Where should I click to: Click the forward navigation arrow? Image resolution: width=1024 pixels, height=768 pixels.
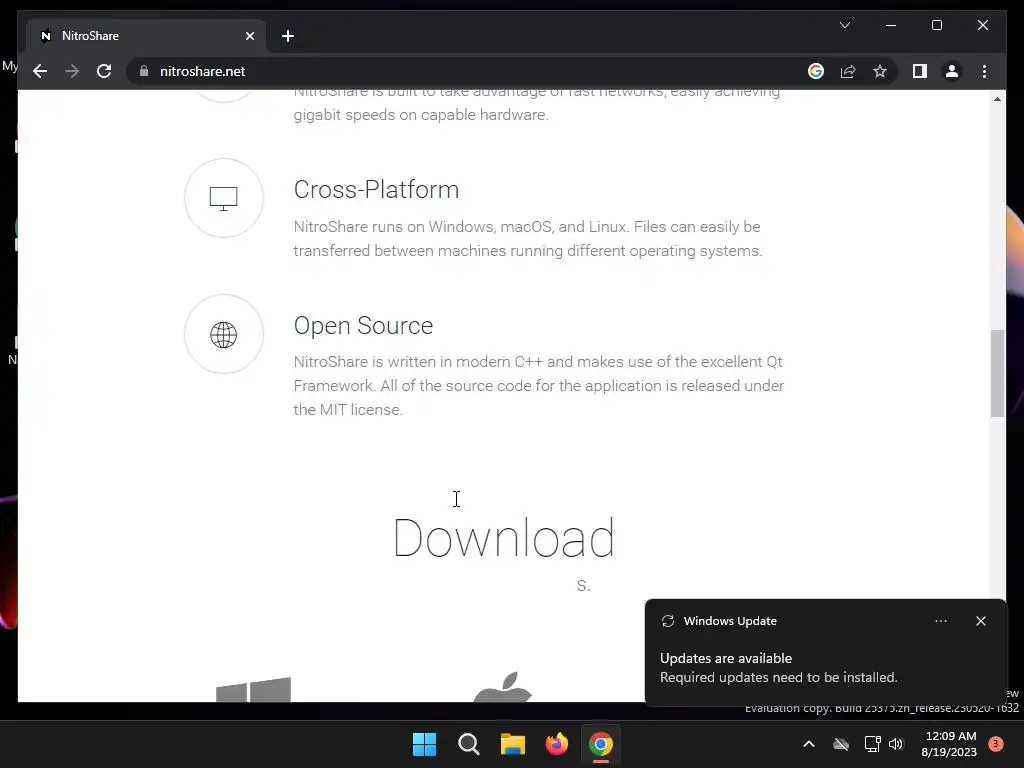[x=72, y=71]
